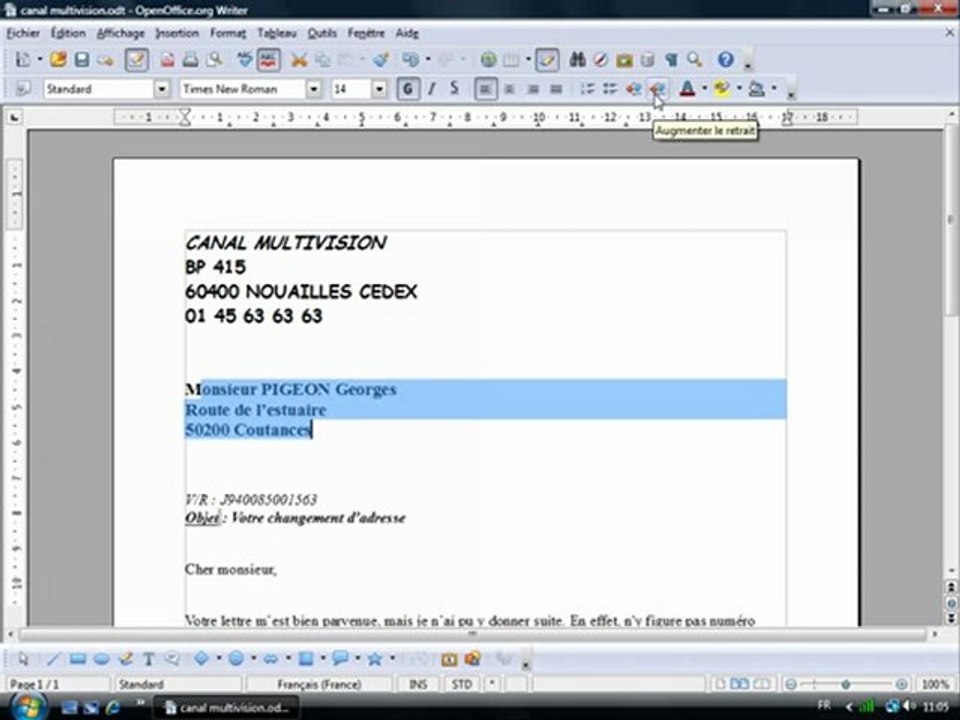Open the Gallery icon
960x720 pixels.
click(x=624, y=59)
